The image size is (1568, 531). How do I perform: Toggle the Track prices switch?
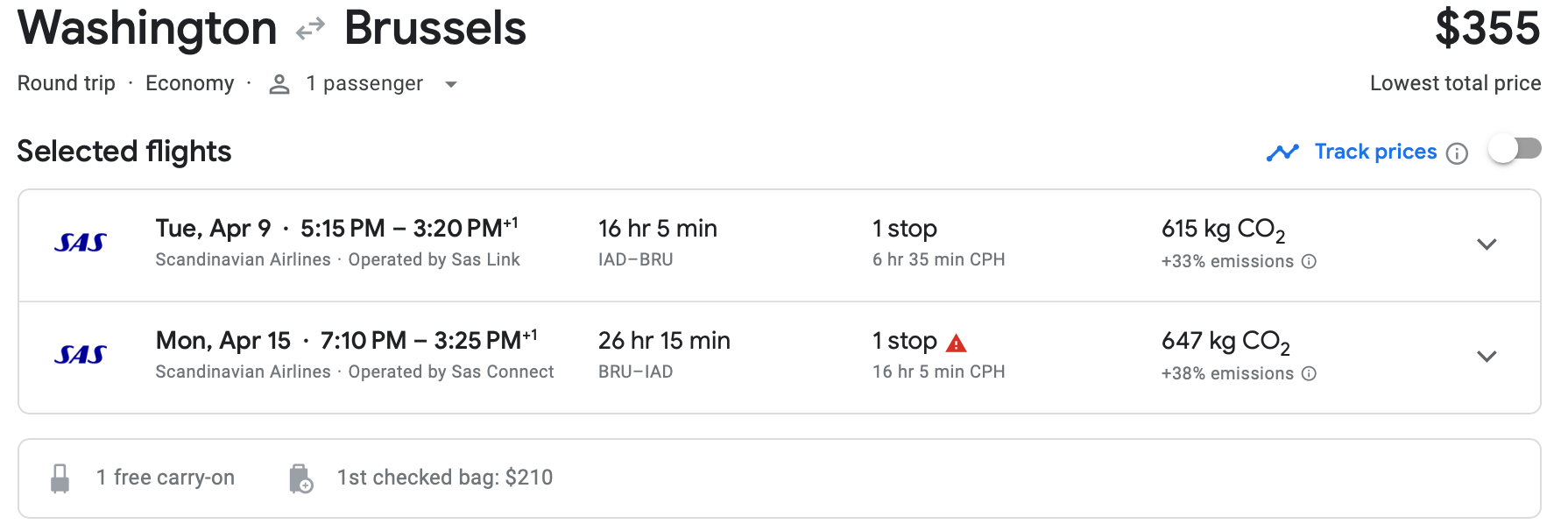(x=1515, y=150)
